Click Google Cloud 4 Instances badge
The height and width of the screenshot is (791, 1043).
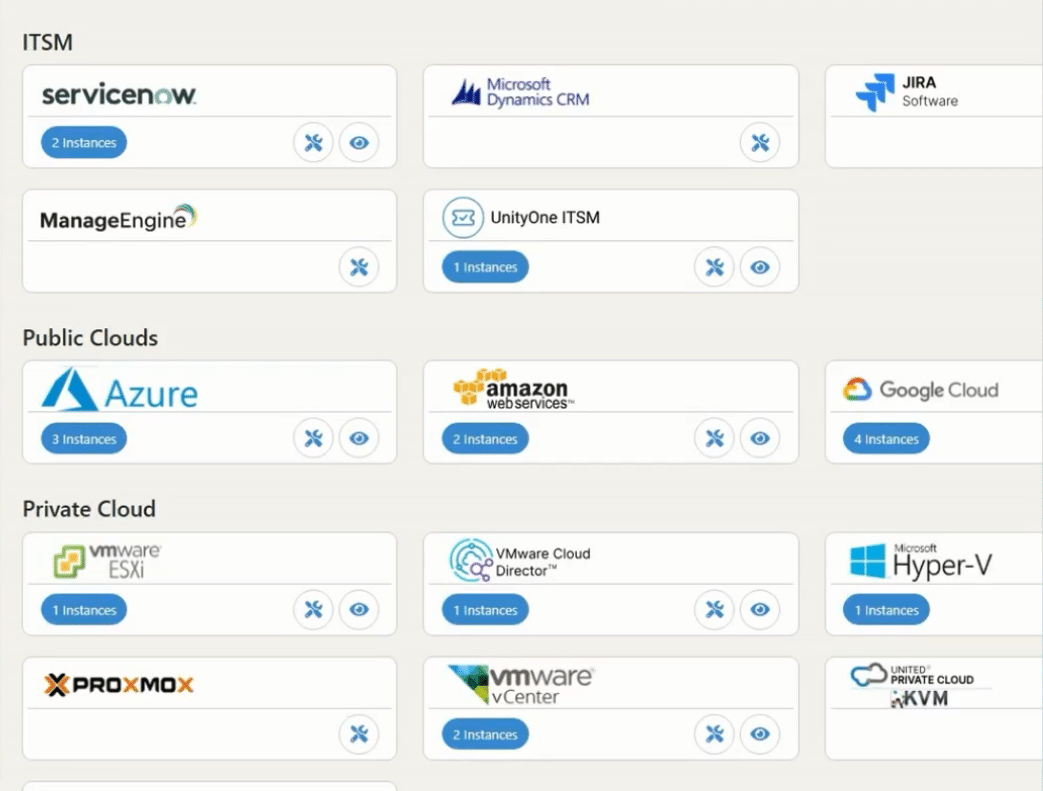tap(887, 438)
